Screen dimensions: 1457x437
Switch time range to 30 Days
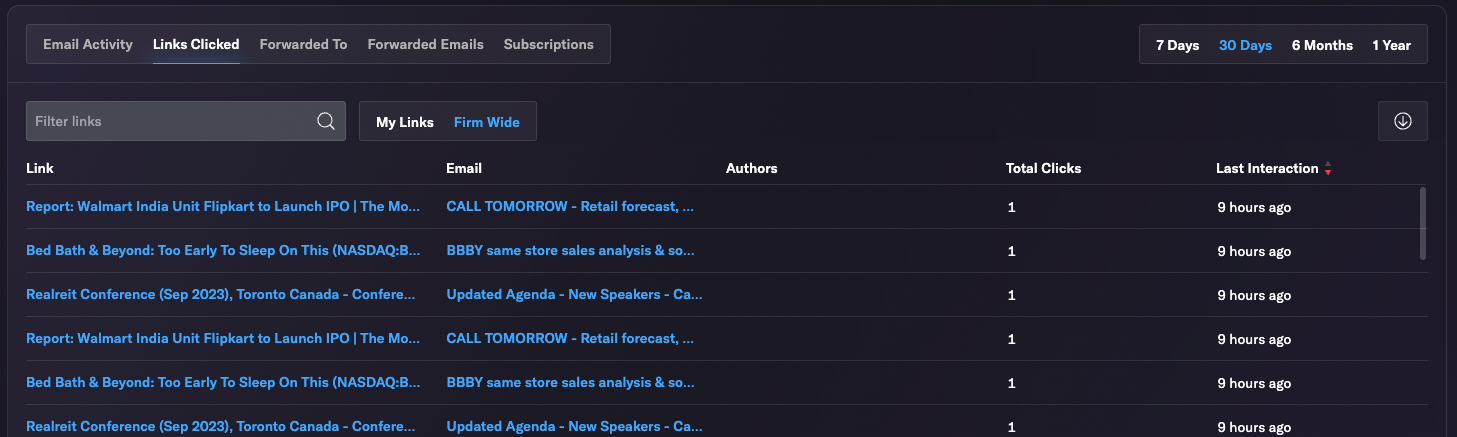(1245, 45)
